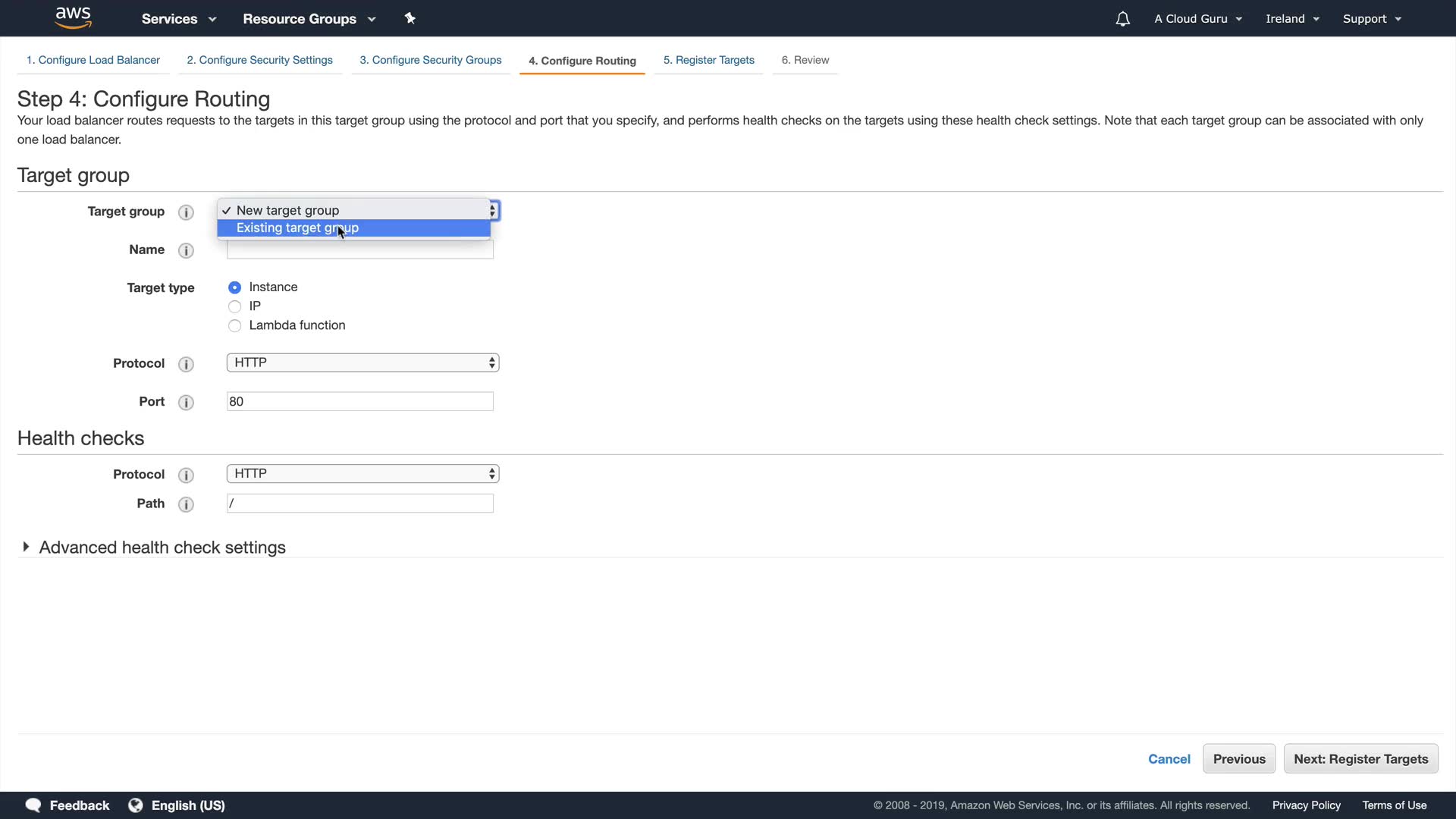1456x819 pixels.
Task: Click the Cancel link
Action: tap(1169, 759)
